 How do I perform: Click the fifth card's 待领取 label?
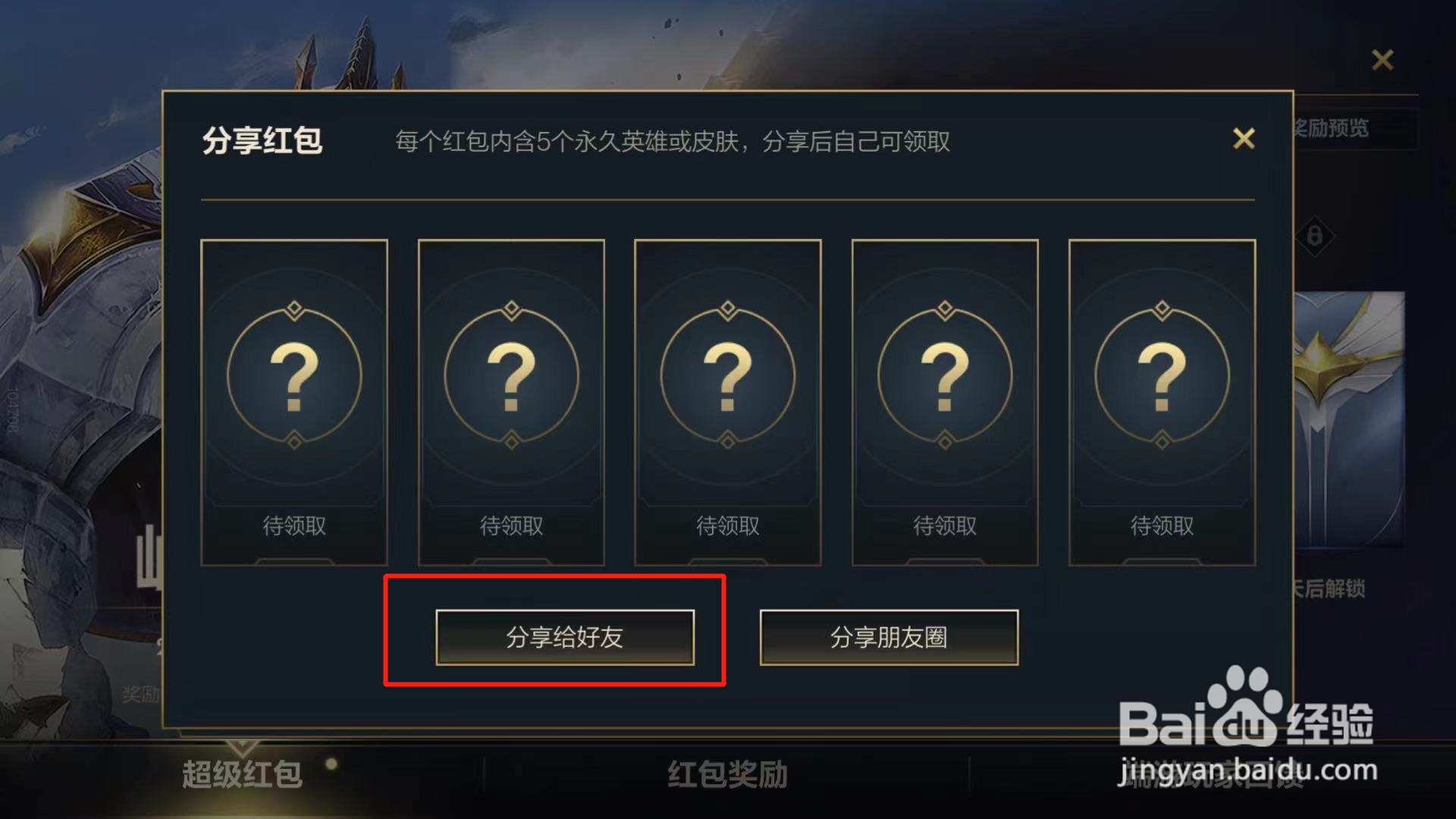point(1162,526)
